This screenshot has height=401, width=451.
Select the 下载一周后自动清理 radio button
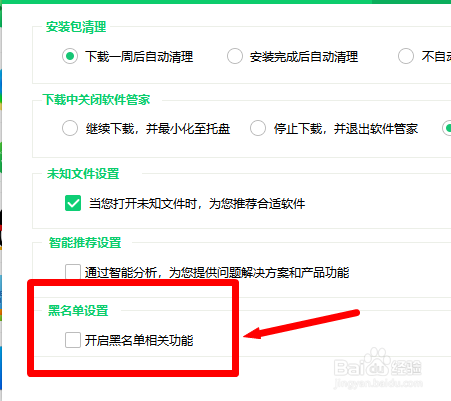point(70,56)
